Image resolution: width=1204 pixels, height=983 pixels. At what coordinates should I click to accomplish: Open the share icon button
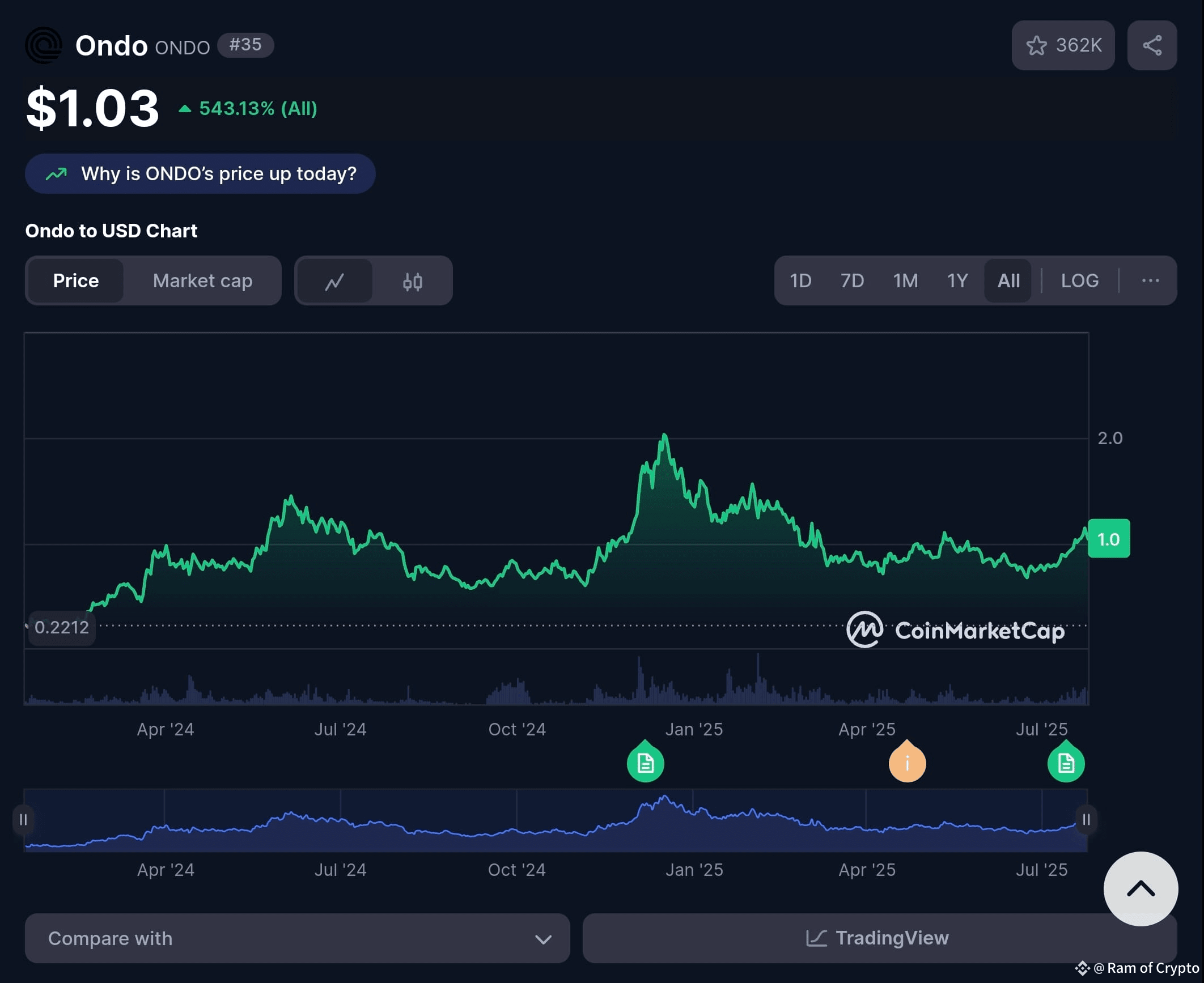[1152, 45]
